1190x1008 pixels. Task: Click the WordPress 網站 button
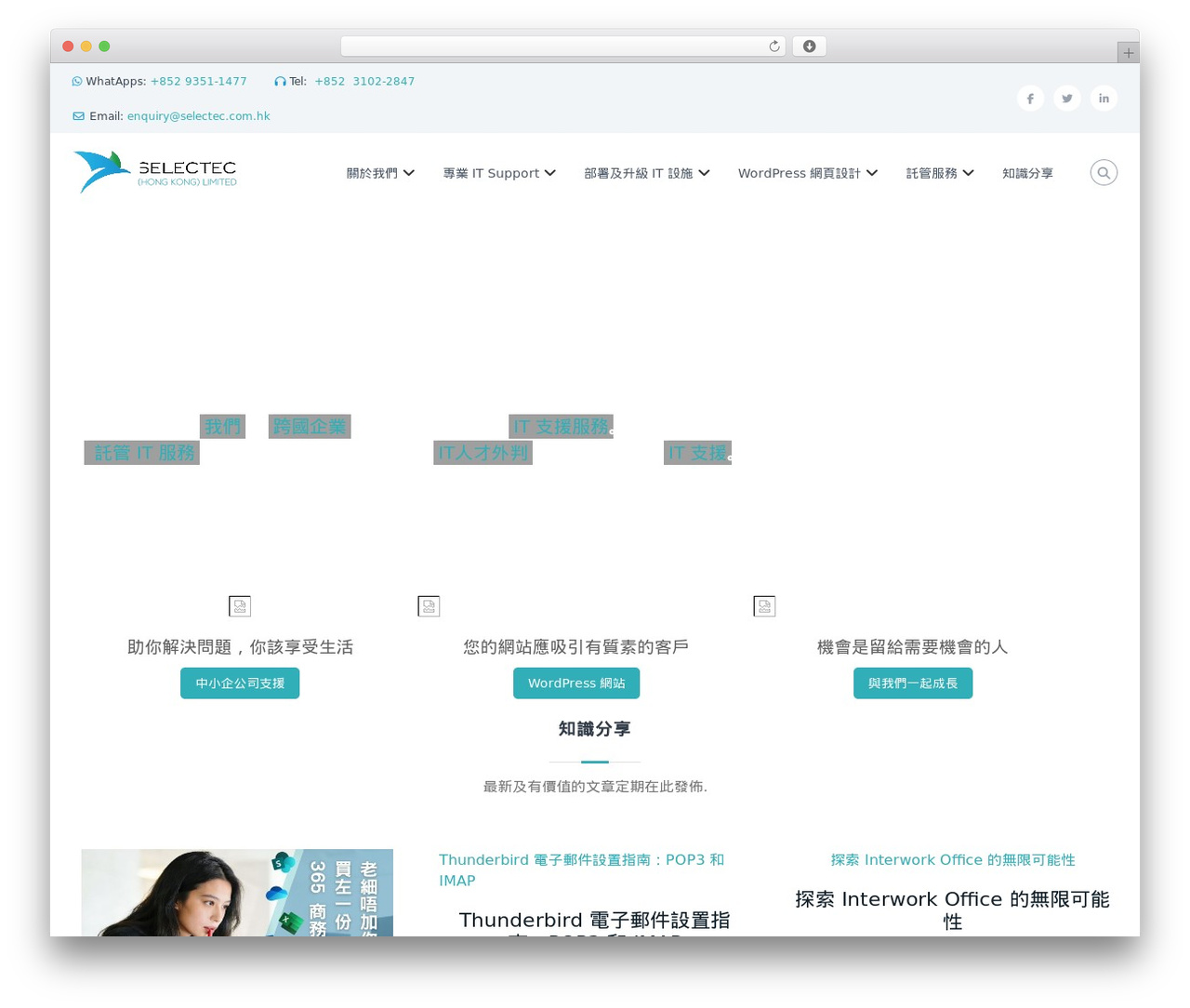click(576, 683)
